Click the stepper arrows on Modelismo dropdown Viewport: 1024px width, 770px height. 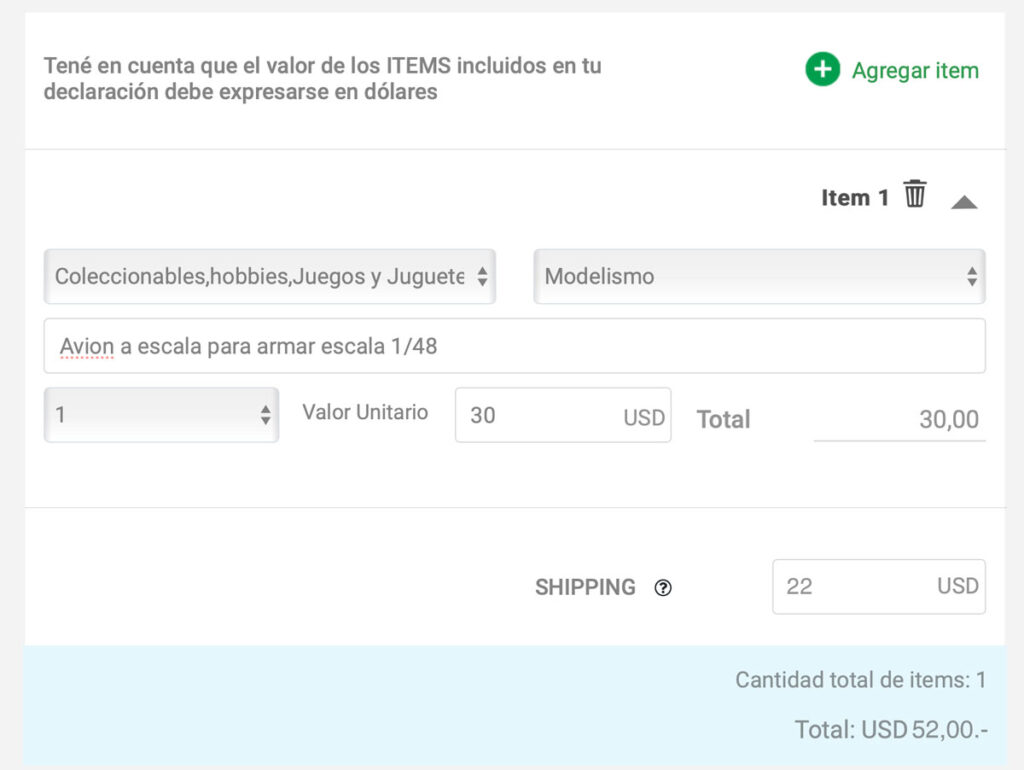coord(972,276)
